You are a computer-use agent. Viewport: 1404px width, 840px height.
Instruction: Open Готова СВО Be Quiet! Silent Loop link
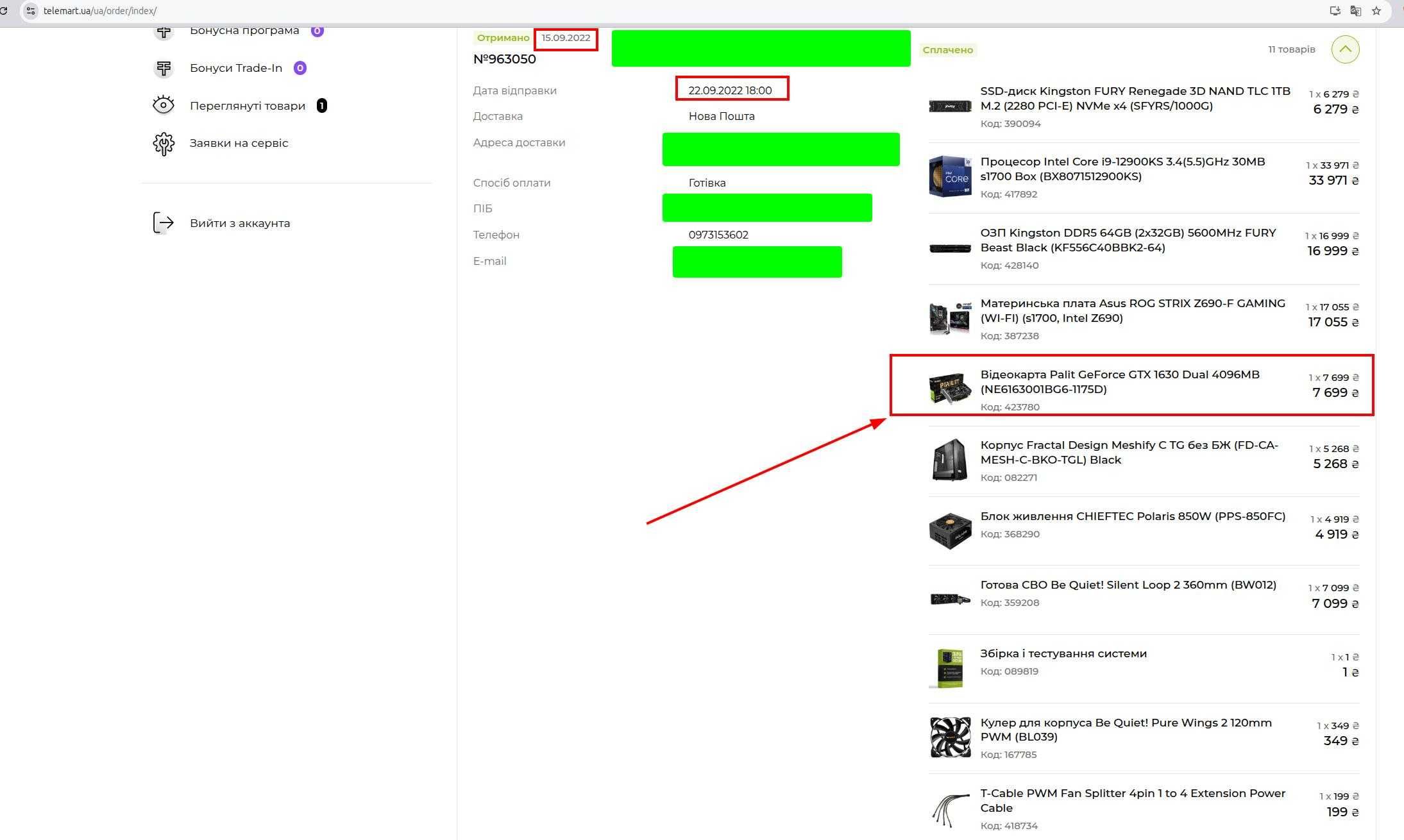tap(1128, 585)
